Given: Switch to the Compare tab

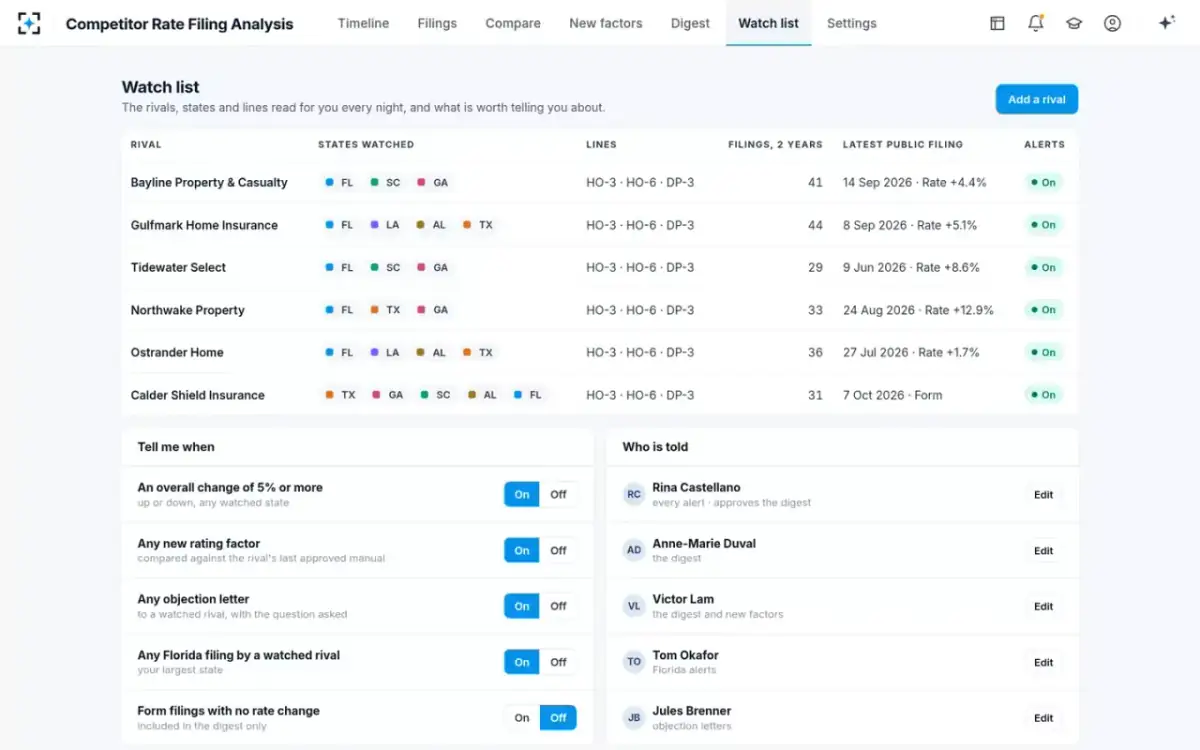Looking at the screenshot, I should [x=513, y=23].
